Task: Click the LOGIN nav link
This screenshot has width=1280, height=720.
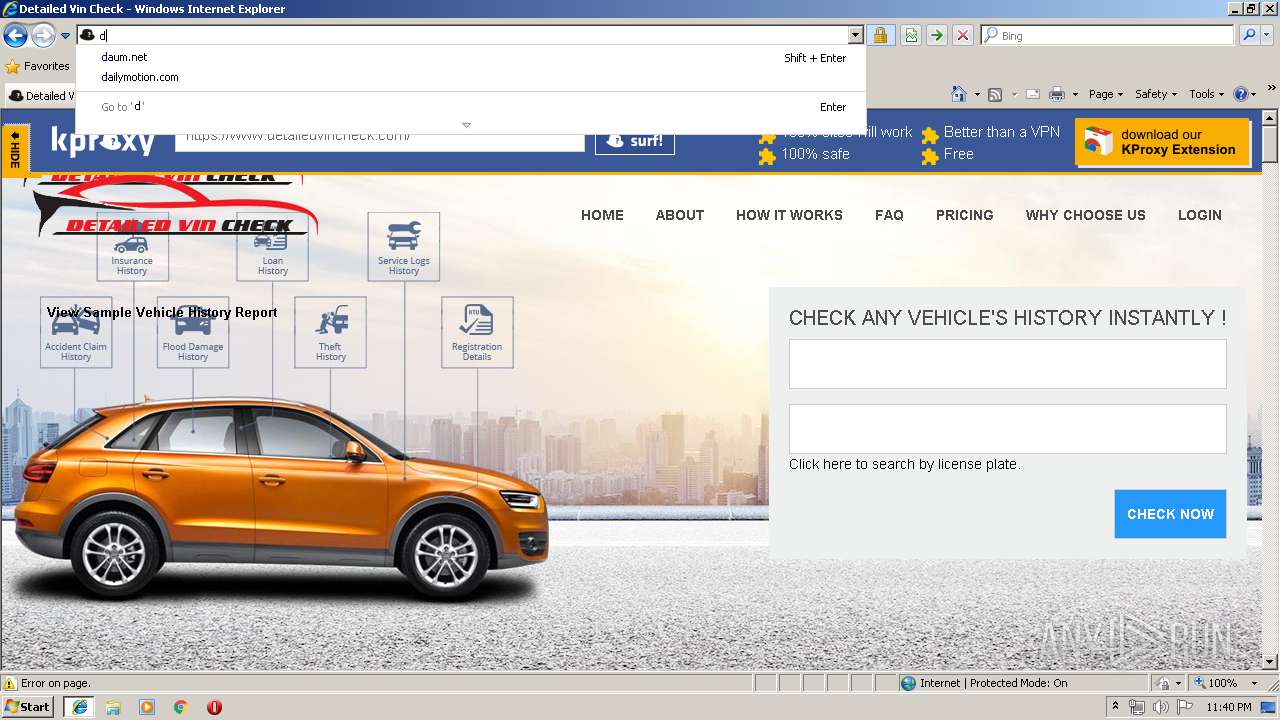Action: pyautogui.click(x=1200, y=215)
